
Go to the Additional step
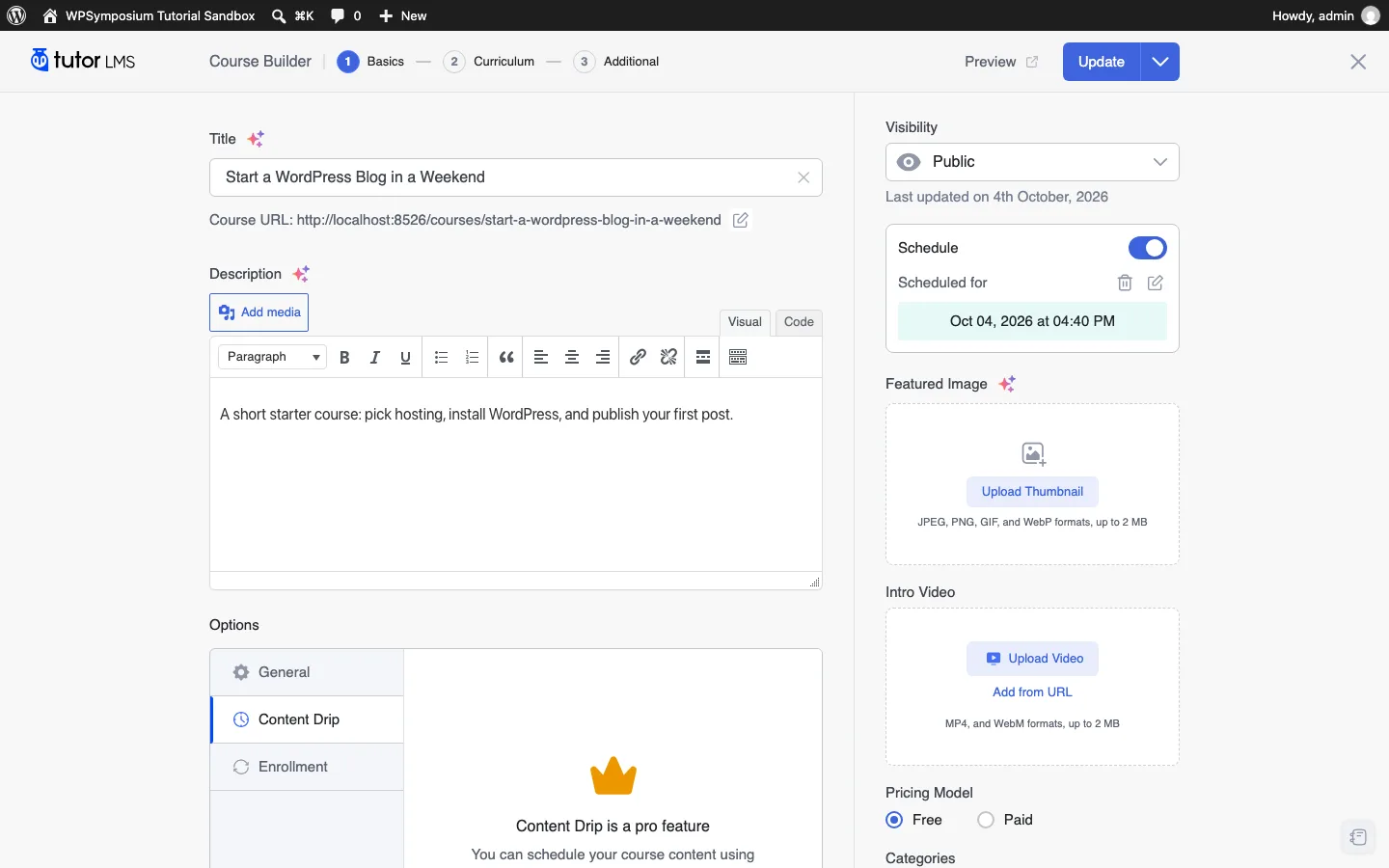[616, 62]
